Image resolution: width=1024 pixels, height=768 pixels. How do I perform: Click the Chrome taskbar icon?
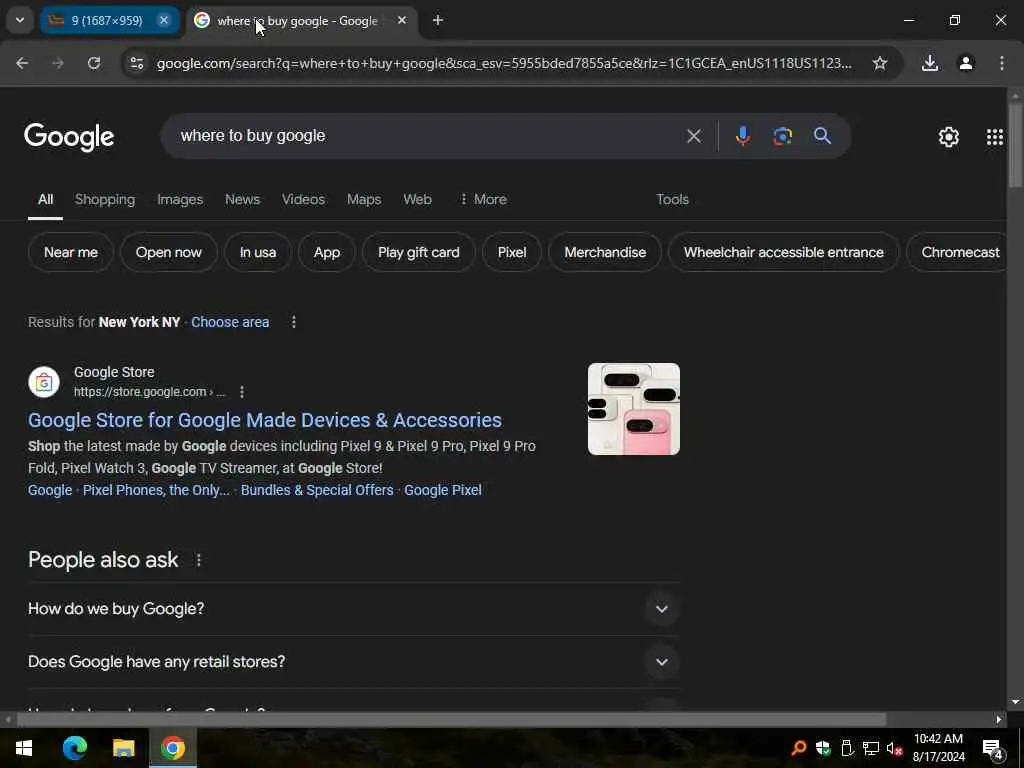[172, 748]
